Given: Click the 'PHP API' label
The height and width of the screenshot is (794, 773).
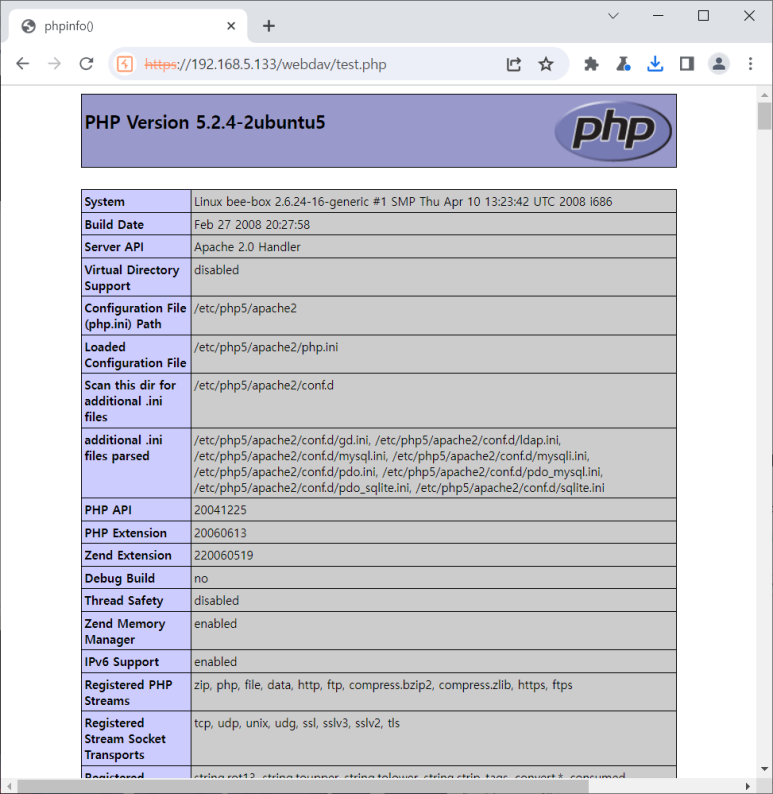Looking at the screenshot, I should (x=108, y=510).
